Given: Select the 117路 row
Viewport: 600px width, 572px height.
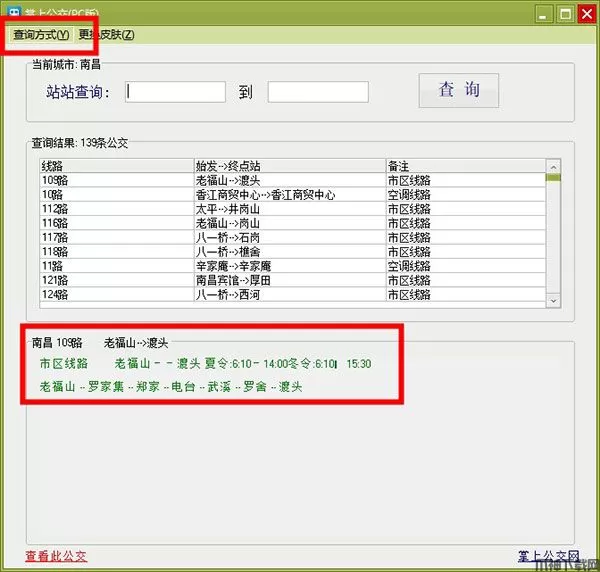Looking at the screenshot, I should 293,238.
